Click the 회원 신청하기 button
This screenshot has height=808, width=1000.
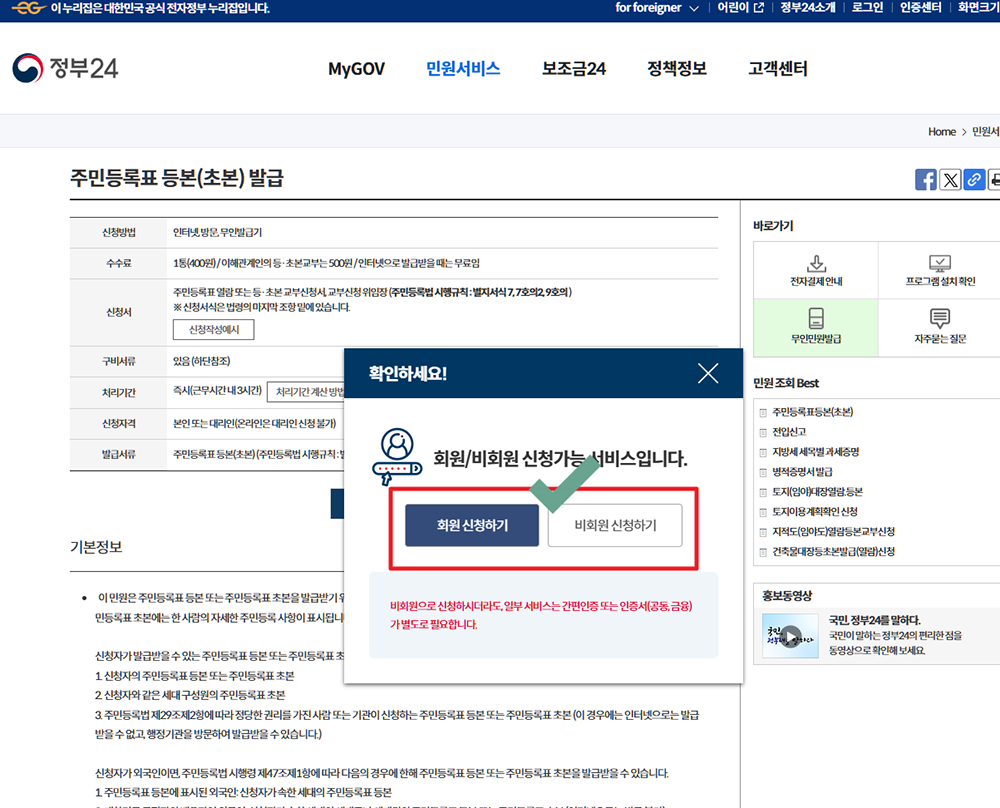[x=472, y=525]
